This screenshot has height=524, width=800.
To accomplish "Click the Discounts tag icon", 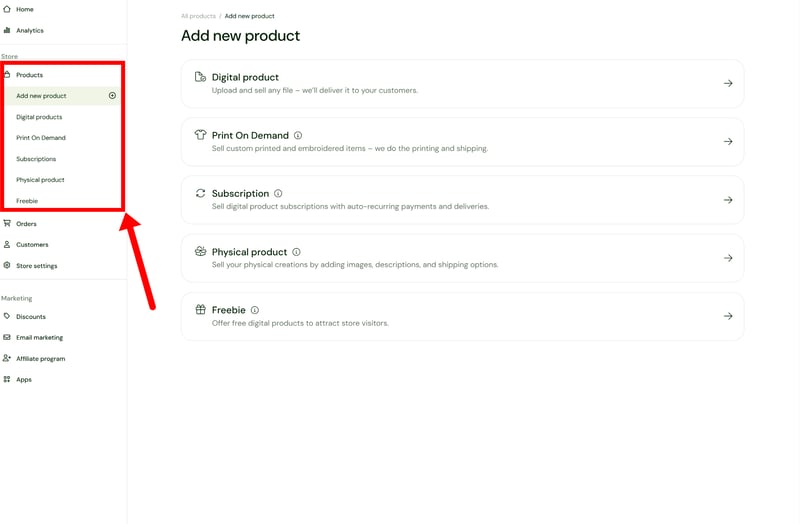I will click(x=7, y=316).
